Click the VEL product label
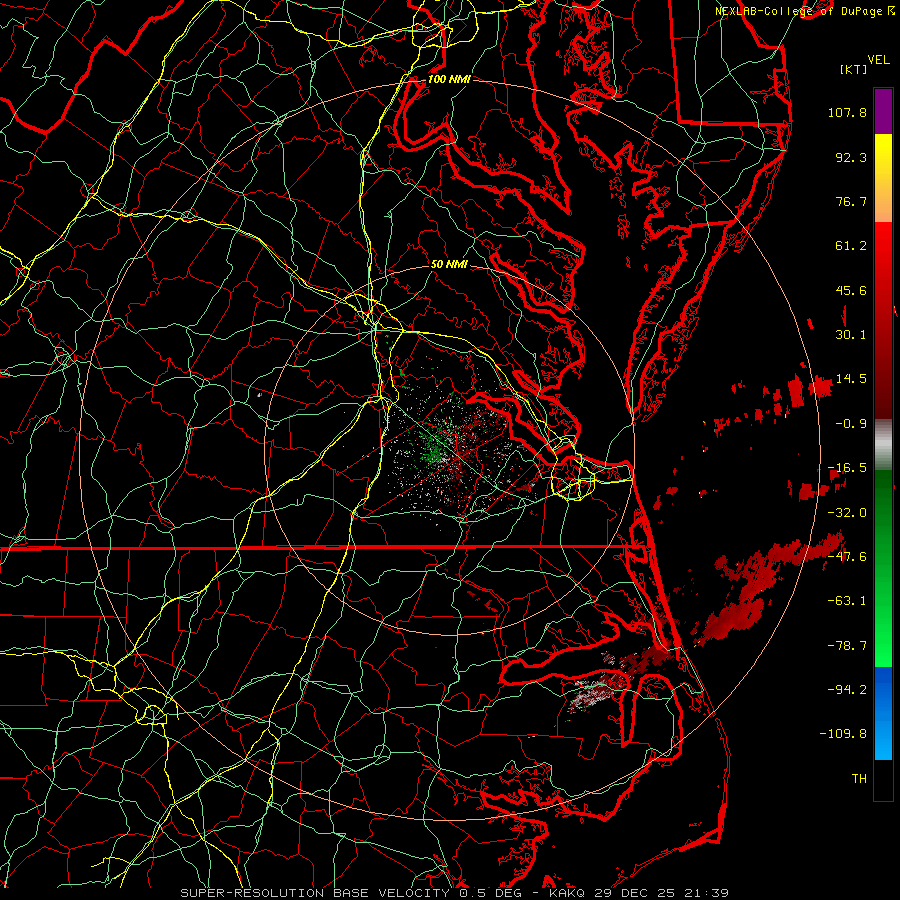 click(x=879, y=60)
